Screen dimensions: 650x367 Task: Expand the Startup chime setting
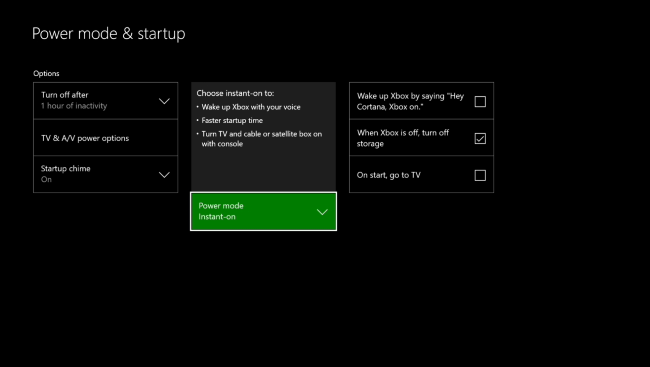click(105, 174)
